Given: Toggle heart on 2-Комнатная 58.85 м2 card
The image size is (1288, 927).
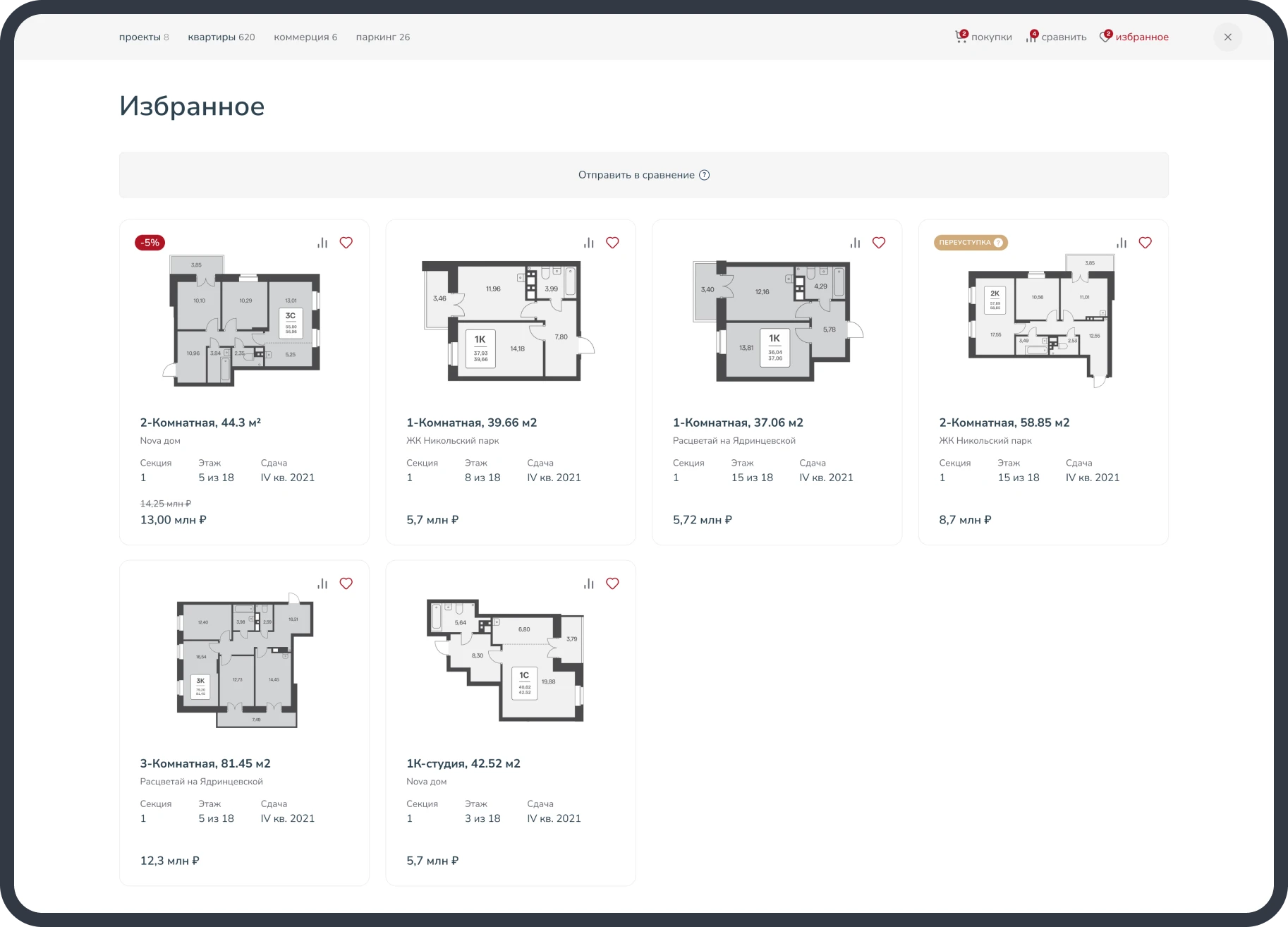Looking at the screenshot, I should tap(1146, 243).
